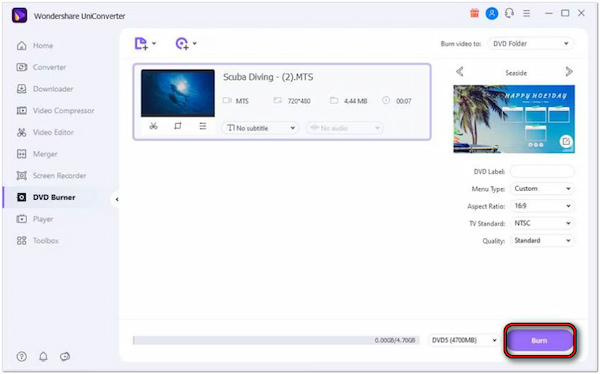Screen dimensions: 600x374
Task: Open the Menu Type Custom dropdown
Action: 542,189
